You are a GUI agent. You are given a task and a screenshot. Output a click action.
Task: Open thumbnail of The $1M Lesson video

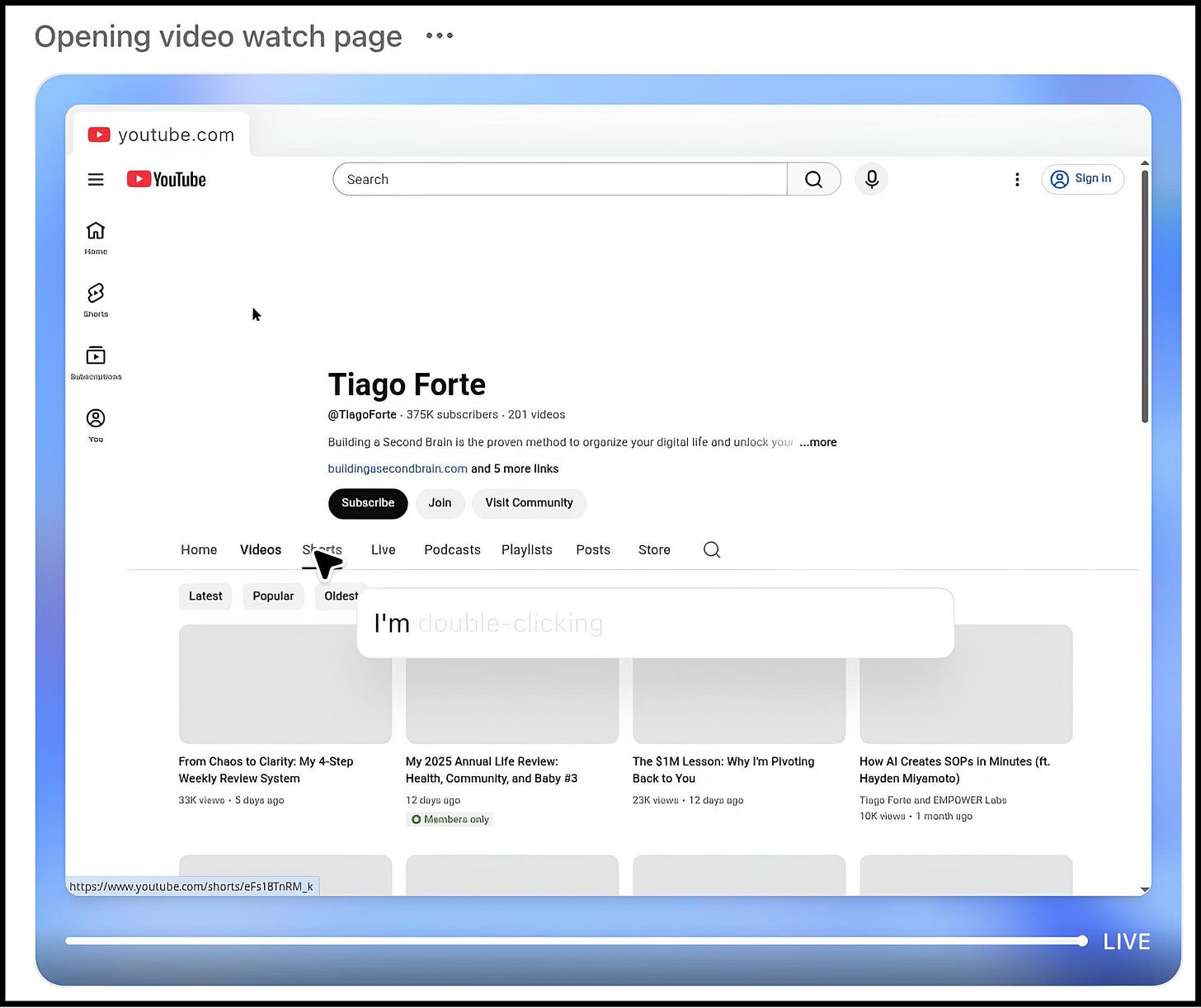point(739,701)
